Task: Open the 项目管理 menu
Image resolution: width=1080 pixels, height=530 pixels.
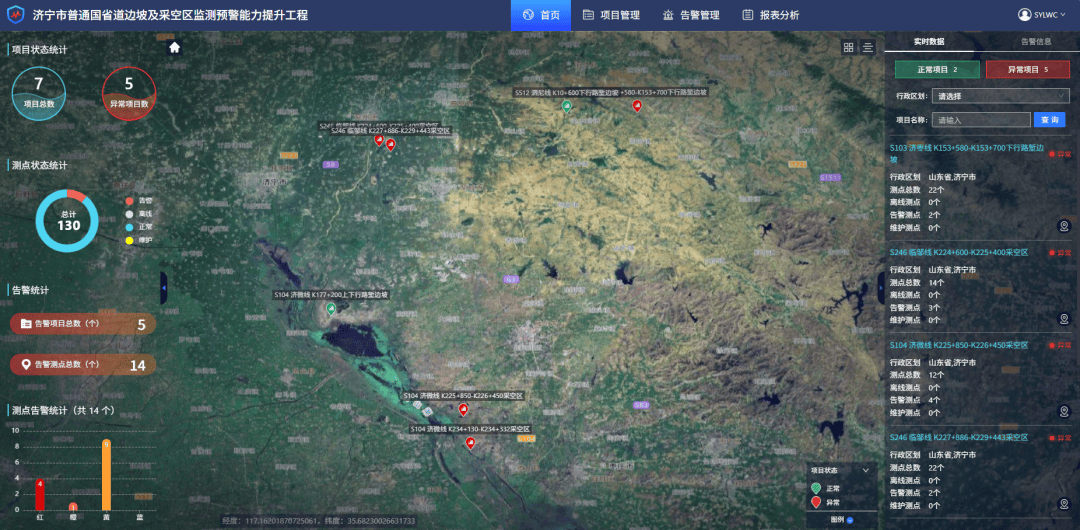Action: tap(612, 15)
